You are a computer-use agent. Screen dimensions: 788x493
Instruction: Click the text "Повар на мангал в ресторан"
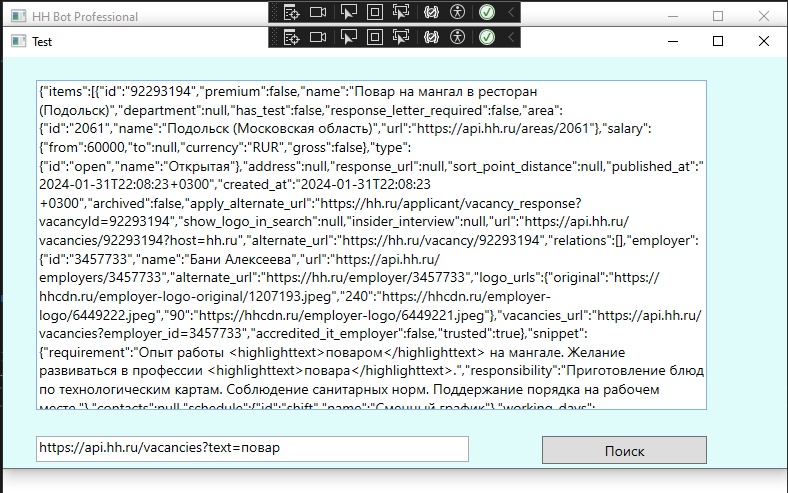(x=446, y=92)
